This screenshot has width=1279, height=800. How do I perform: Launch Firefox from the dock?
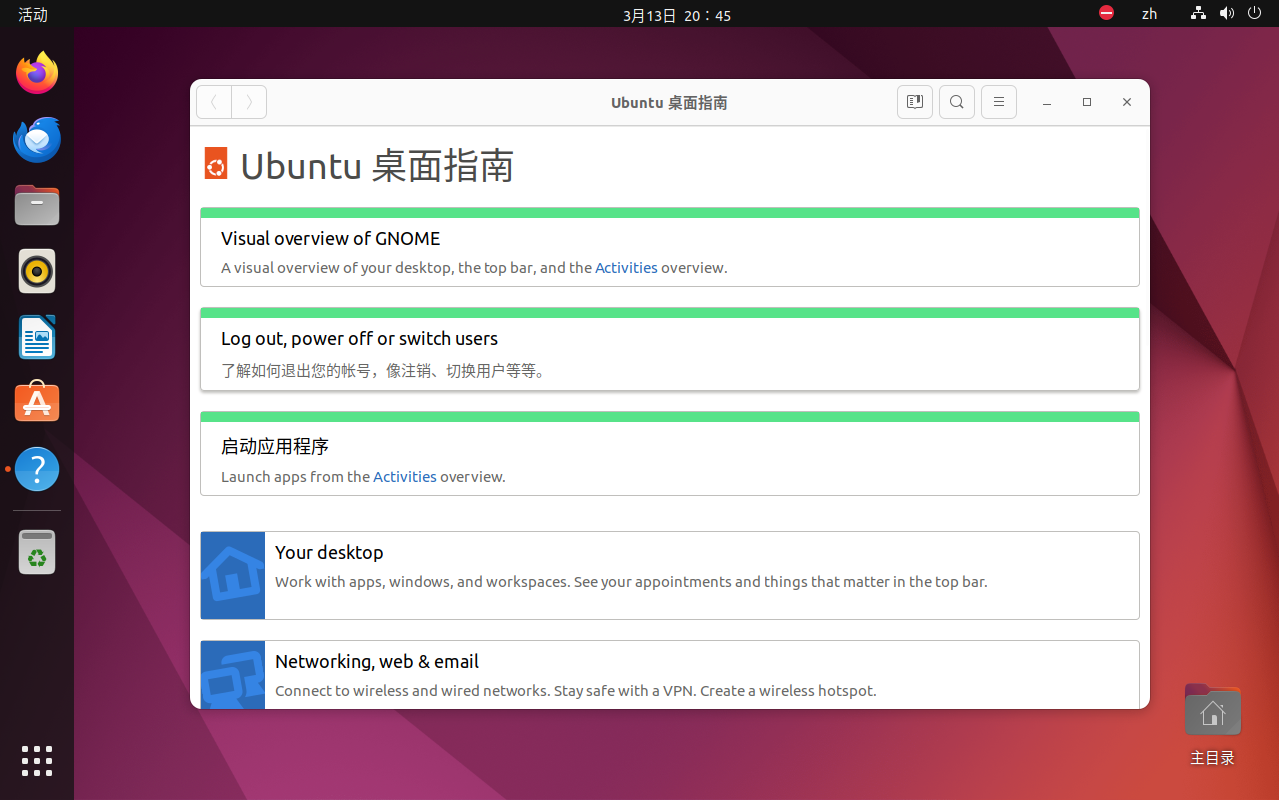pos(37,73)
